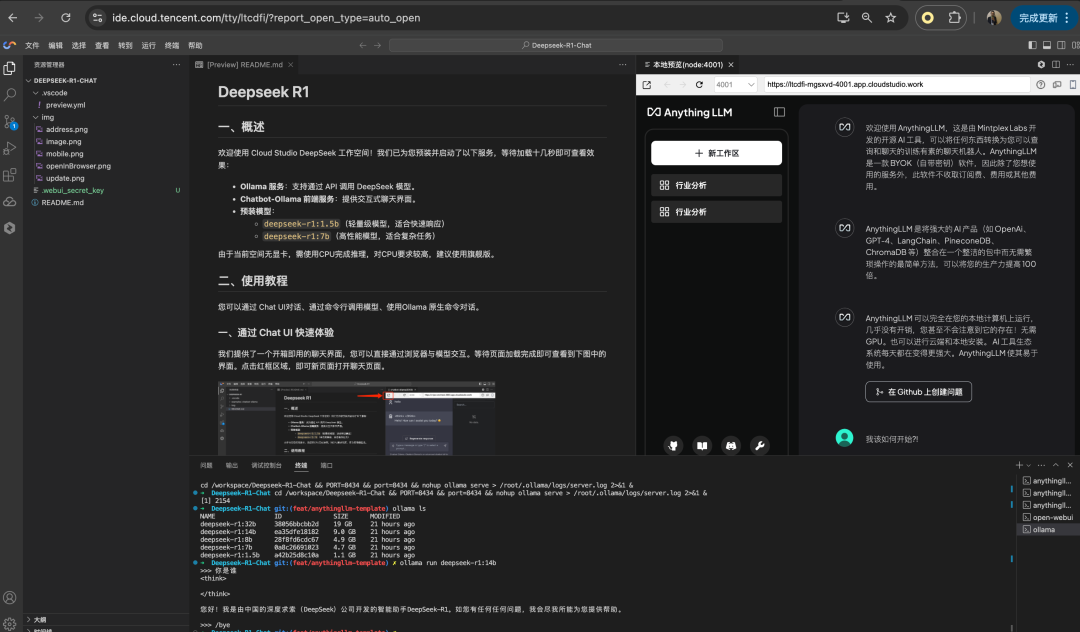Reload the local preview page
This screenshot has height=632, width=1080.
(699, 85)
